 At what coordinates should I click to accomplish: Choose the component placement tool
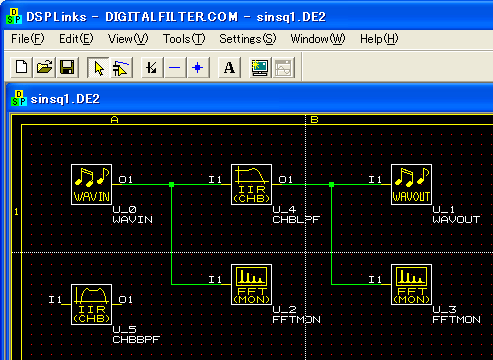click(x=121, y=68)
